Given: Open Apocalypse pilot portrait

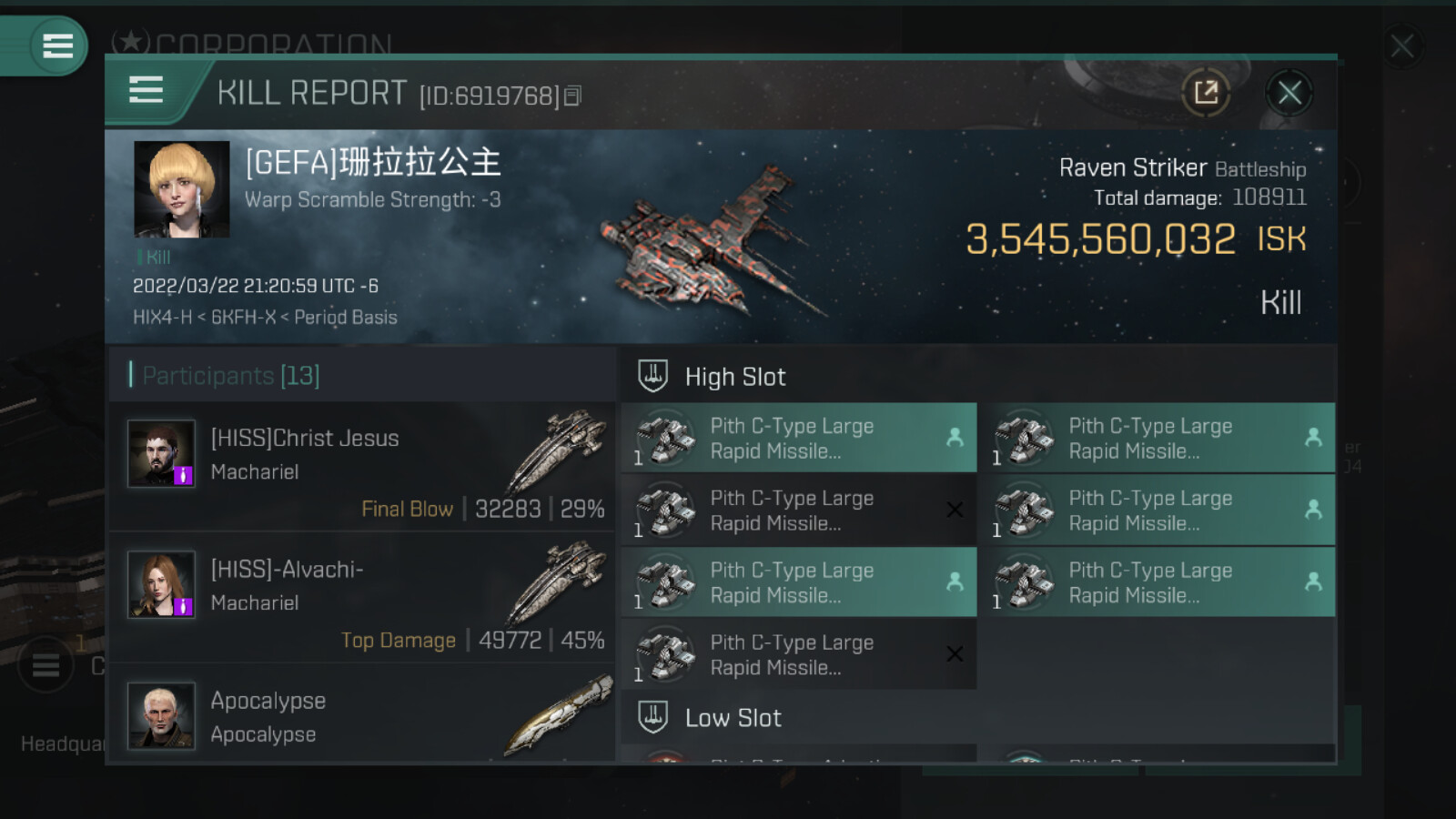Looking at the screenshot, I should (x=161, y=715).
